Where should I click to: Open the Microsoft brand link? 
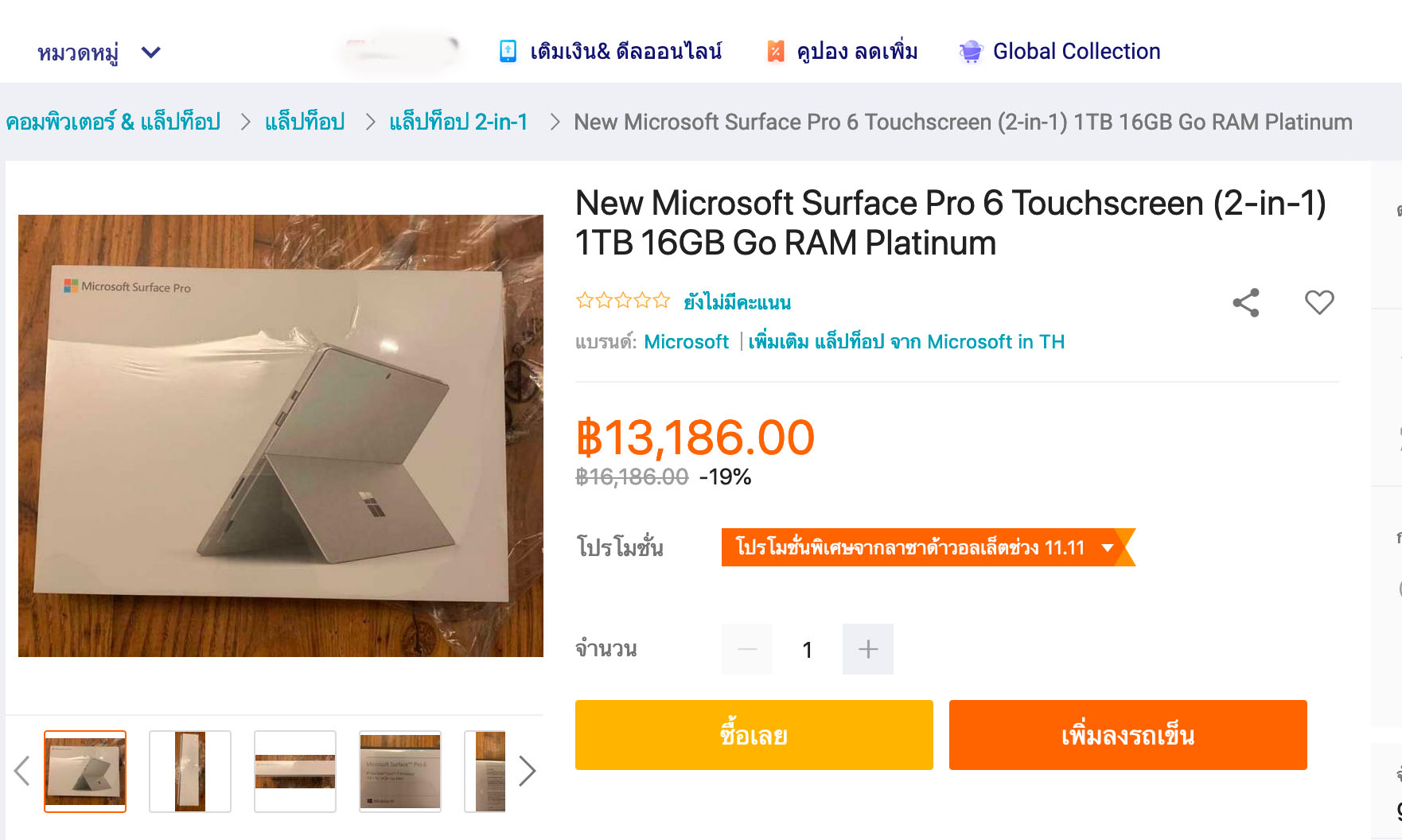[x=686, y=342]
